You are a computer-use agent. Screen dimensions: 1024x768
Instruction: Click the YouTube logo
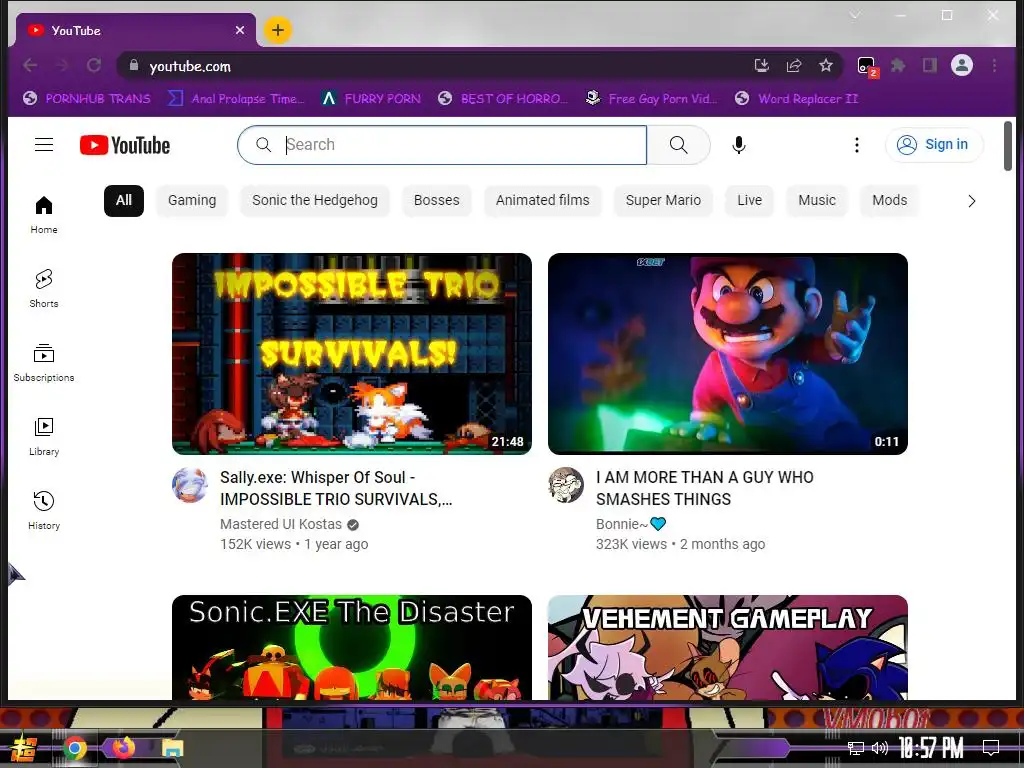tap(125, 145)
